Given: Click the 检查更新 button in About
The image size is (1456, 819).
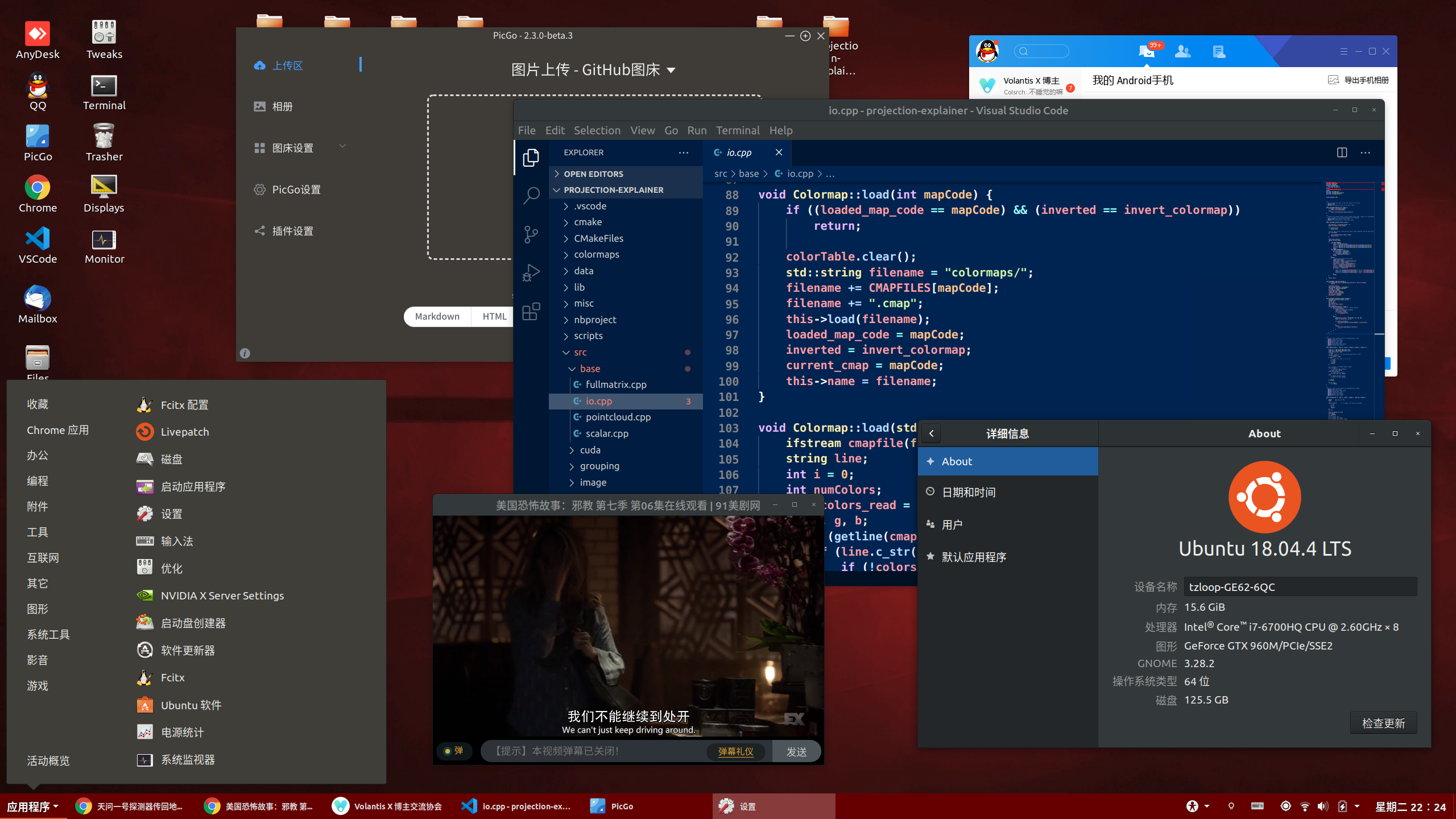Looking at the screenshot, I should click(1383, 722).
